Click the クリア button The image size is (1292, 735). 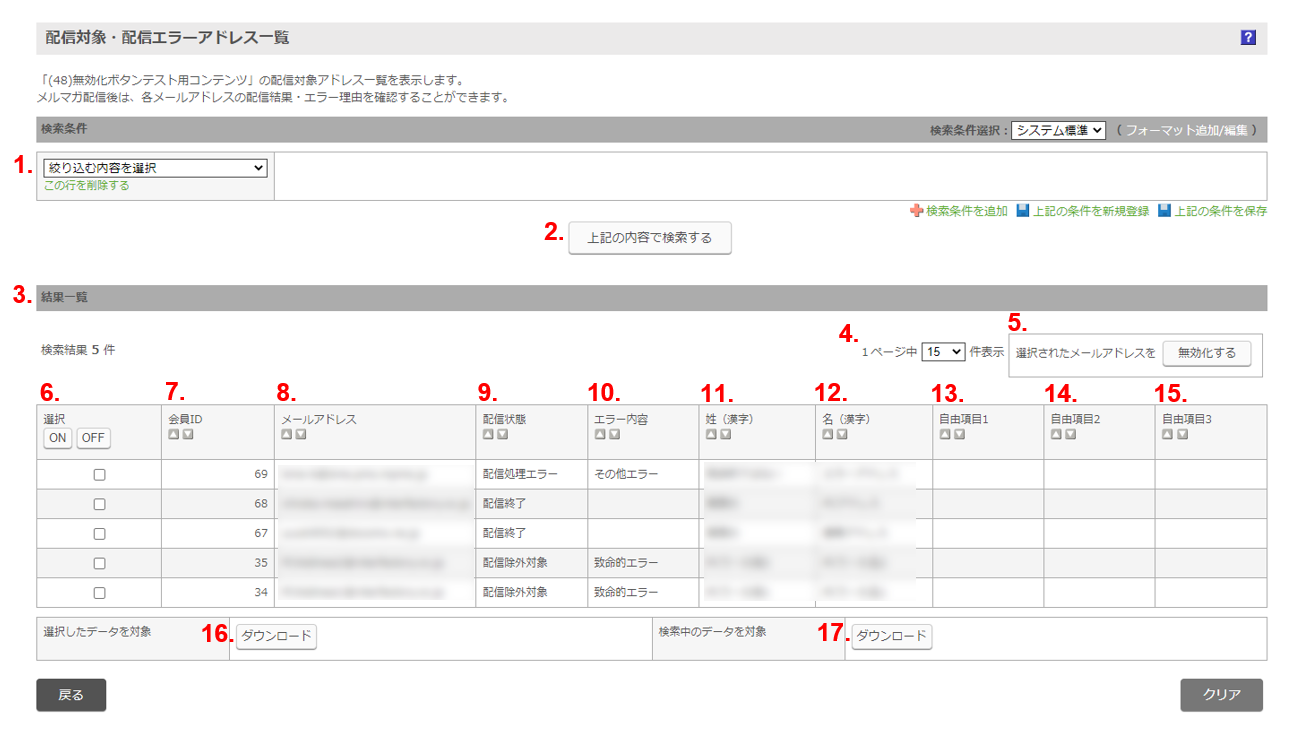point(1221,695)
